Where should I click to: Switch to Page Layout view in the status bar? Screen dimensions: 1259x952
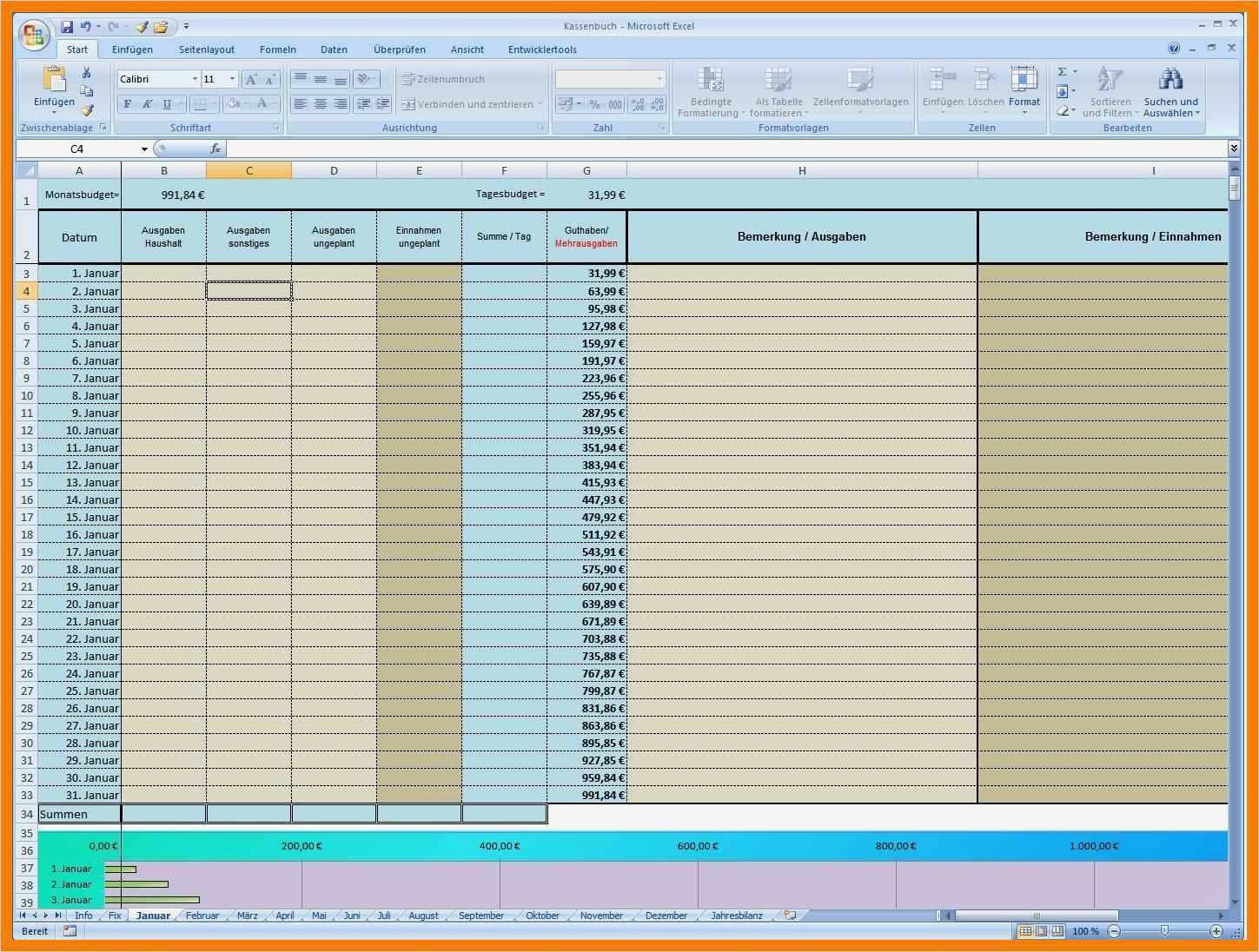1041,931
